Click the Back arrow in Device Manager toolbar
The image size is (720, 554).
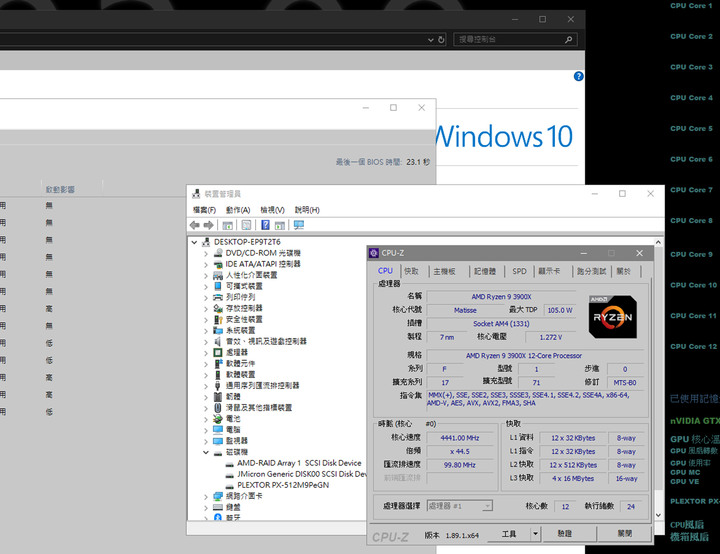pyautogui.click(x=195, y=225)
